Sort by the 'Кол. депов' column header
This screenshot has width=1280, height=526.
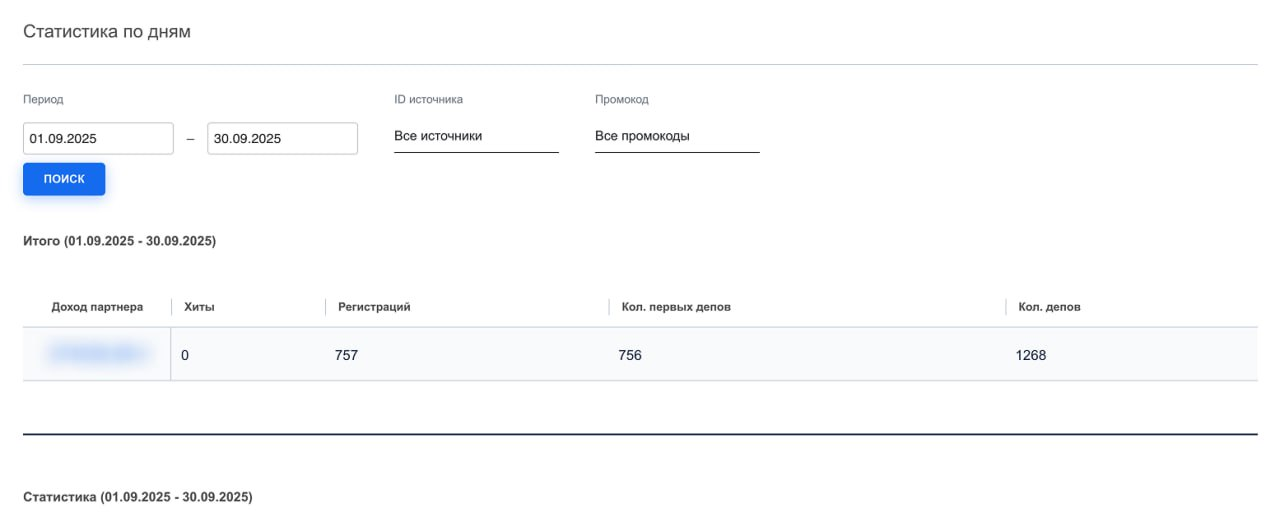[1049, 307]
